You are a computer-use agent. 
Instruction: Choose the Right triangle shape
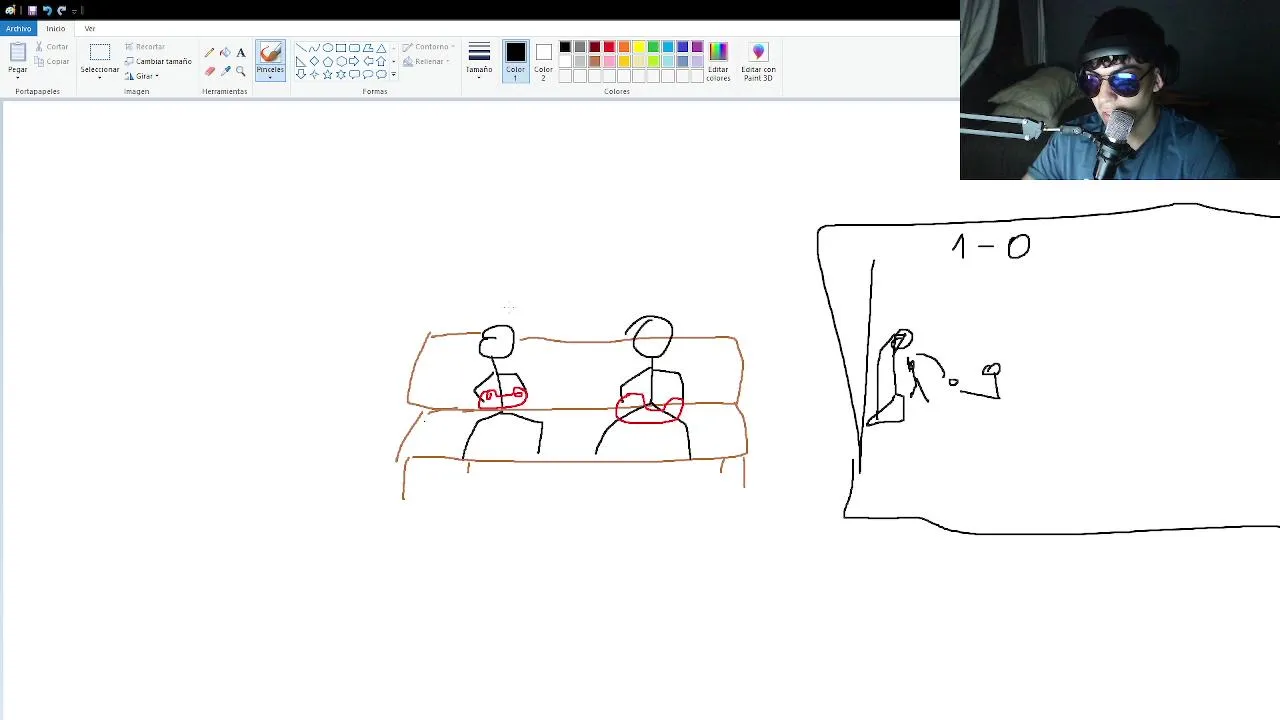click(x=300, y=62)
